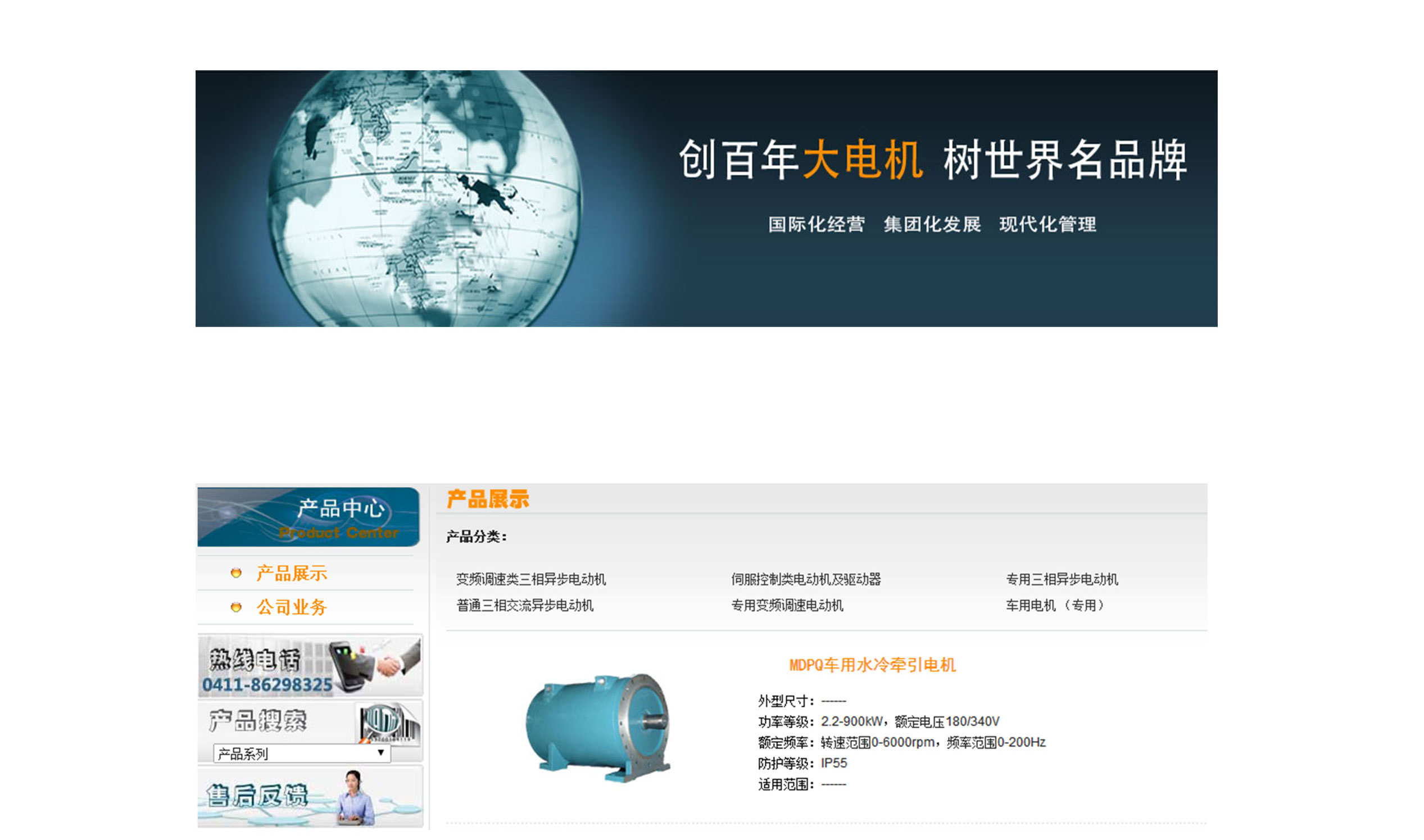Click the 产品中心 Product Center banner

click(309, 517)
